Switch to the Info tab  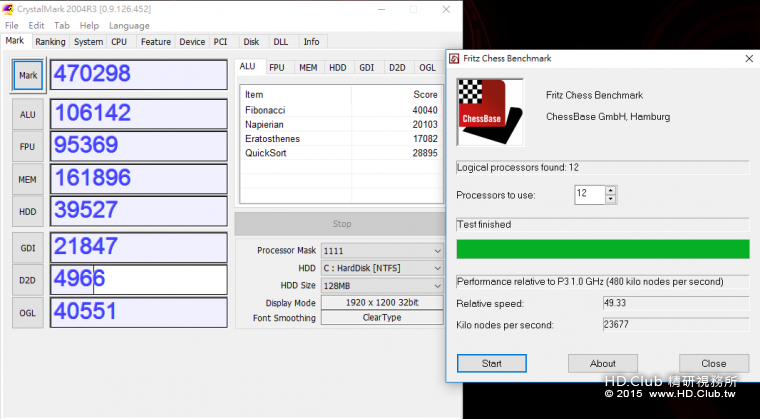coord(311,42)
